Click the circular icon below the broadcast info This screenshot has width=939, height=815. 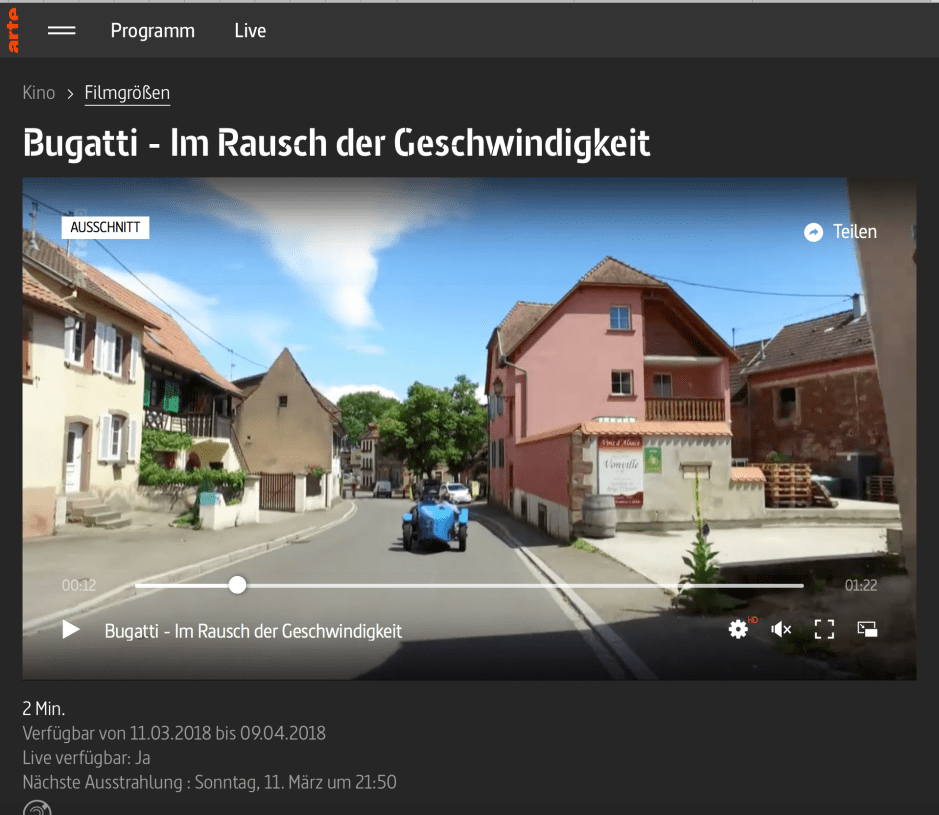[35, 808]
